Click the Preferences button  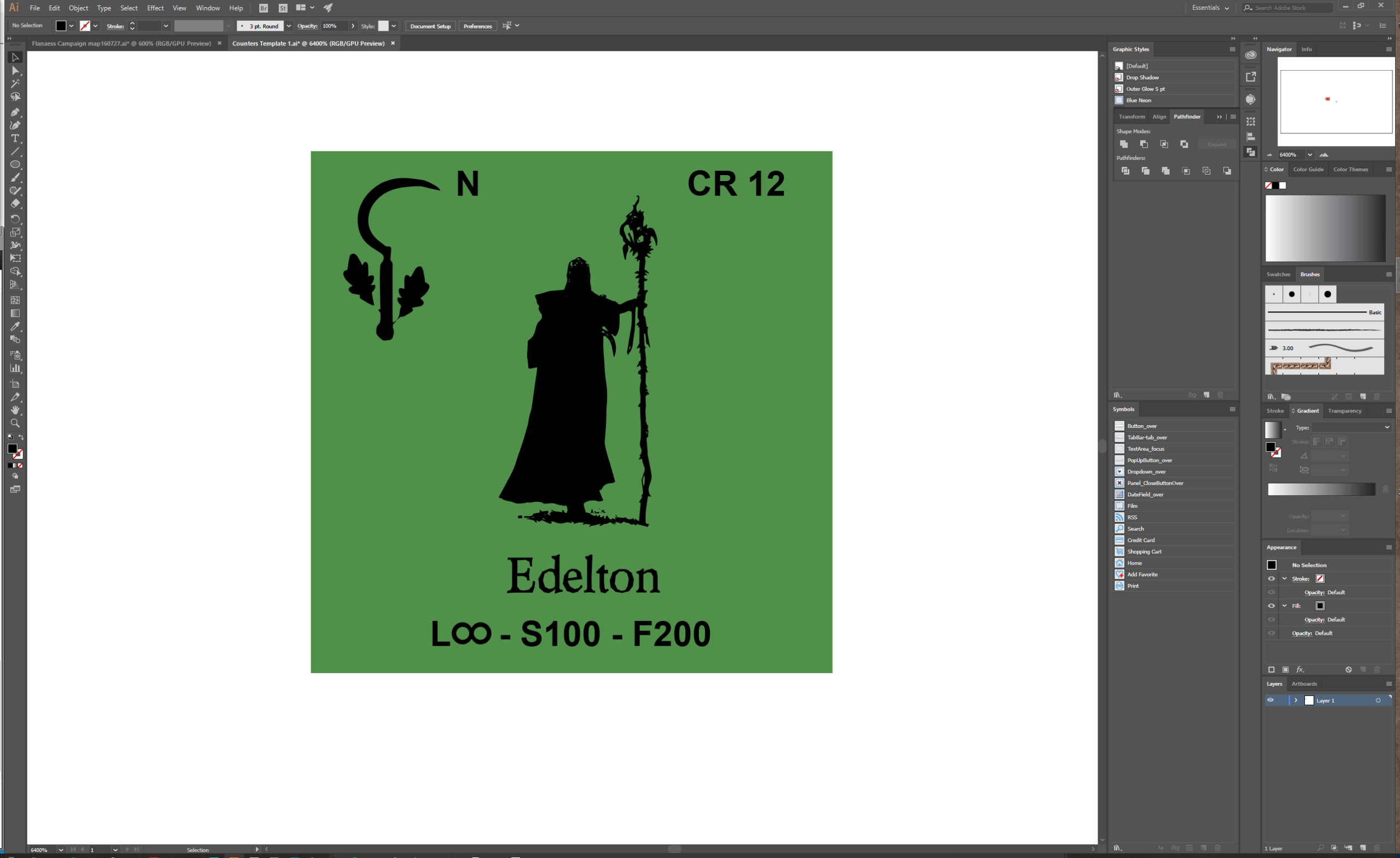pyautogui.click(x=477, y=26)
